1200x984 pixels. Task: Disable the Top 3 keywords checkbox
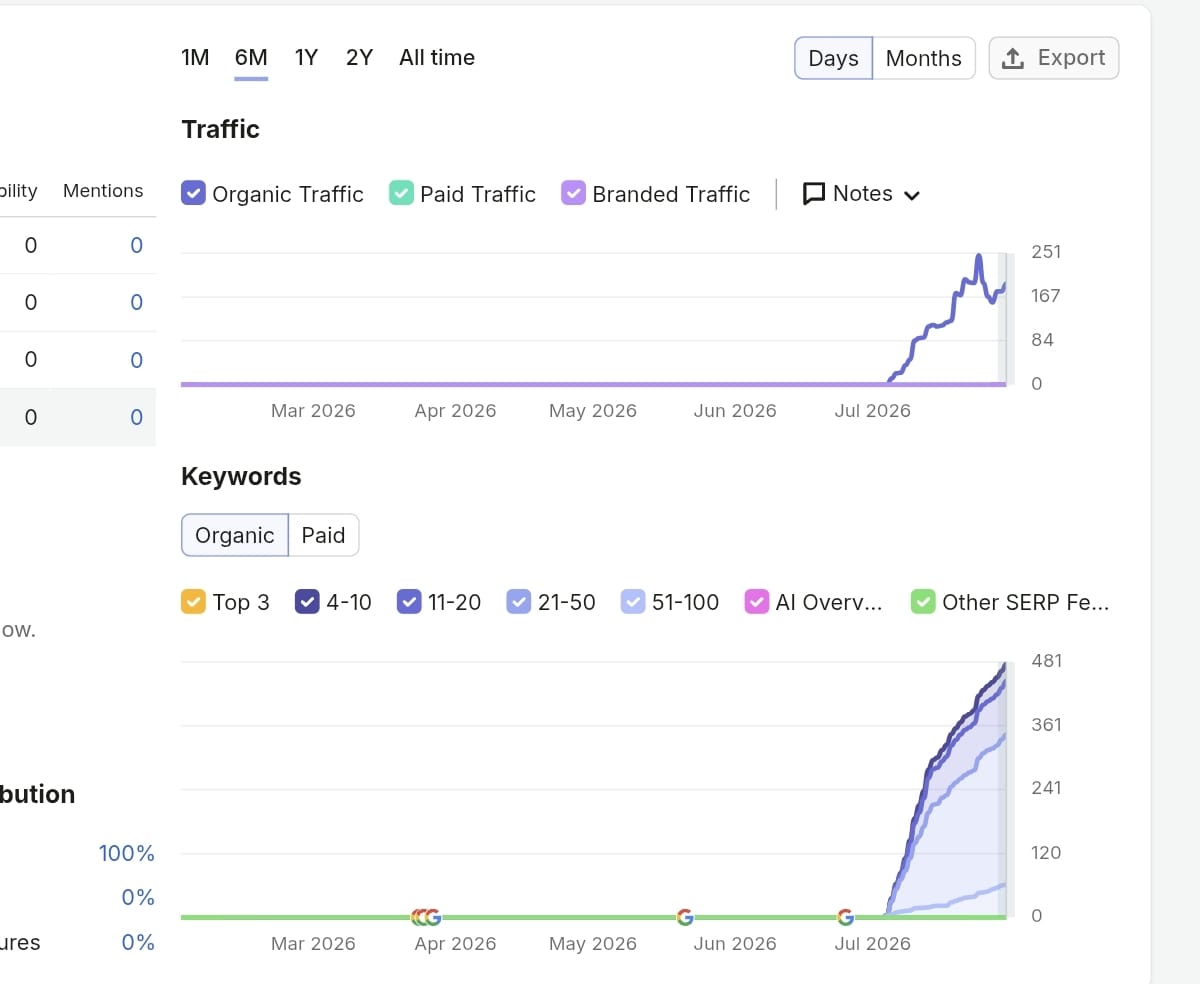(x=193, y=602)
